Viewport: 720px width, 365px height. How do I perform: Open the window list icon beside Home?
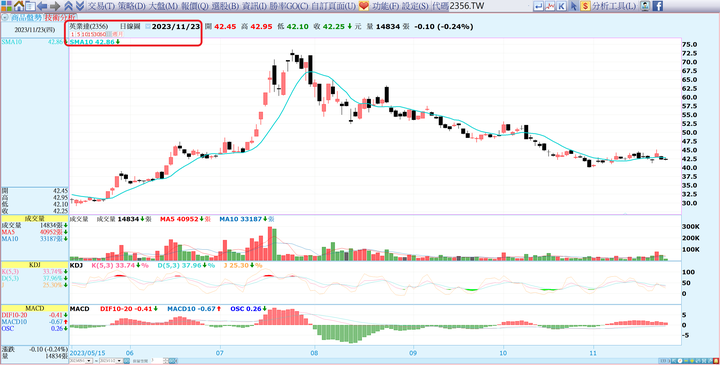(x=30, y=6)
